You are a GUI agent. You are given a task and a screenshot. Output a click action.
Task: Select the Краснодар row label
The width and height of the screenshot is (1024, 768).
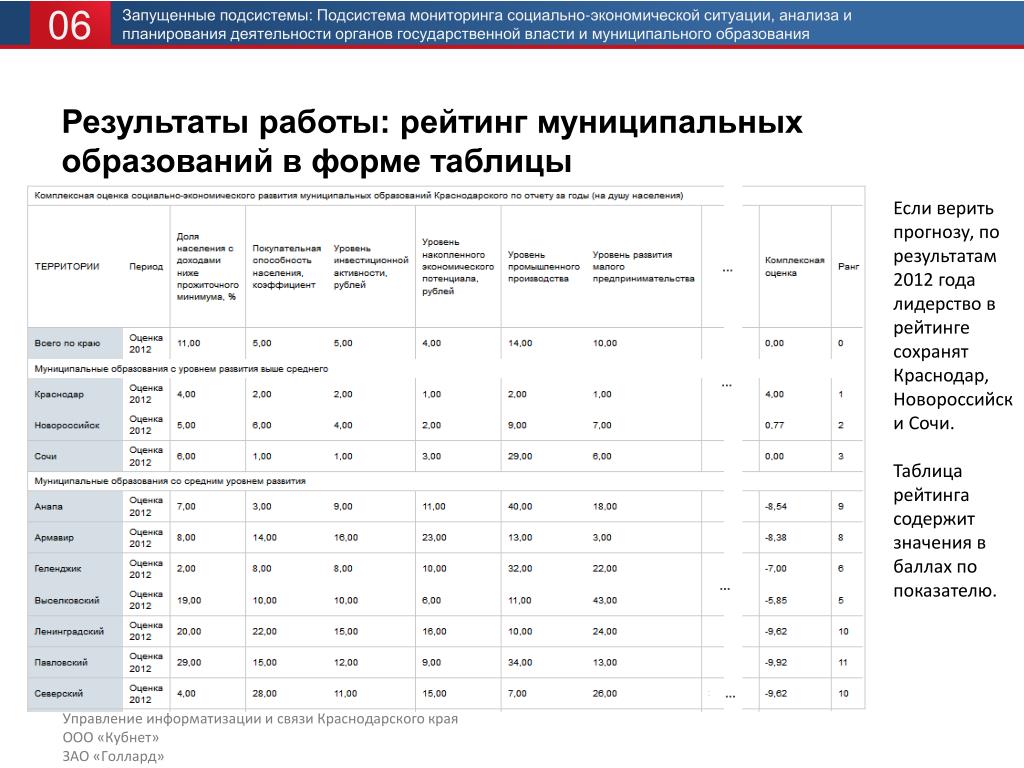(x=59, y=394)
